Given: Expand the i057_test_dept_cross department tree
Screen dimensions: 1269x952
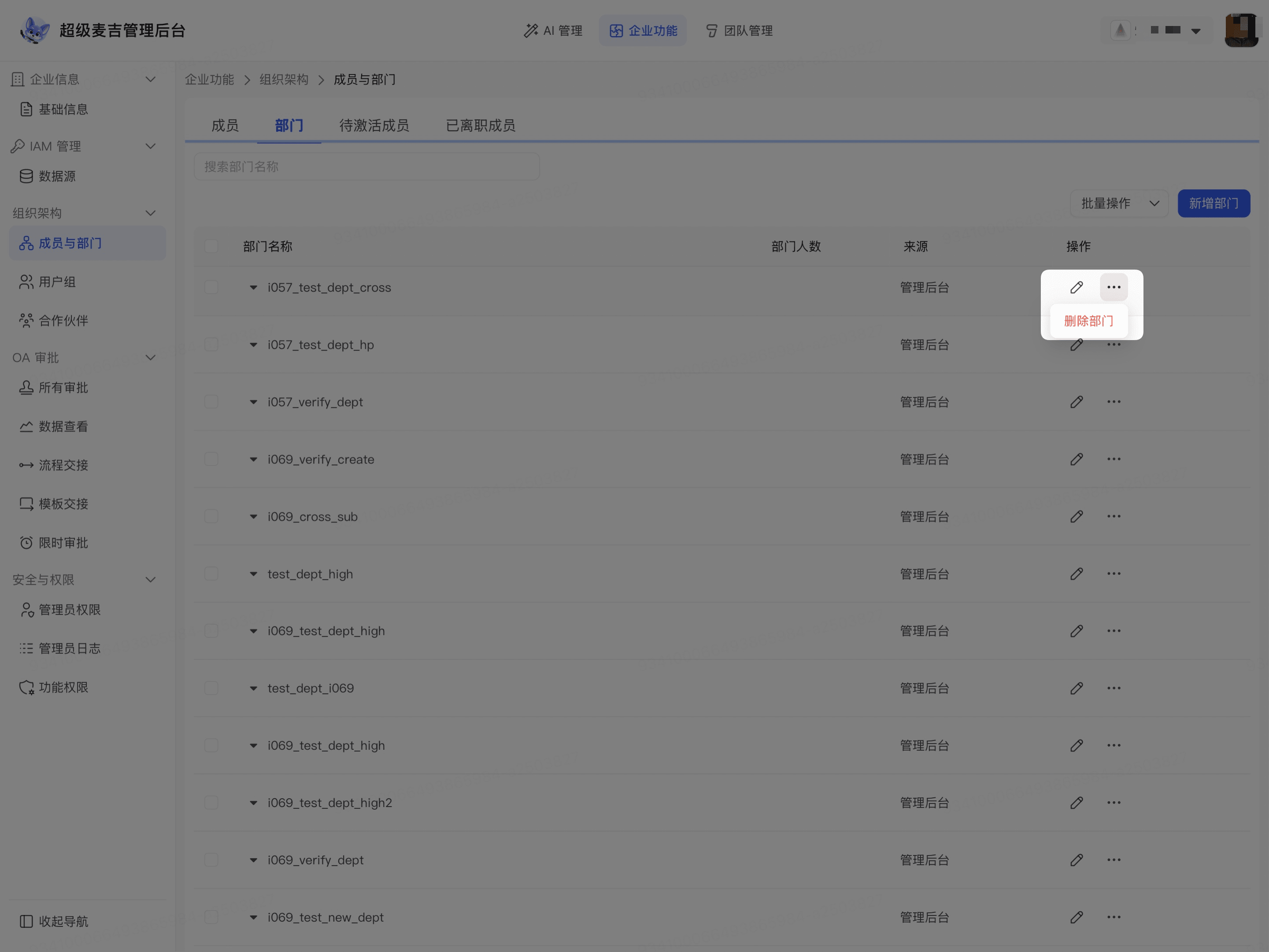Looking at the screenshot, I should [253, 288].
